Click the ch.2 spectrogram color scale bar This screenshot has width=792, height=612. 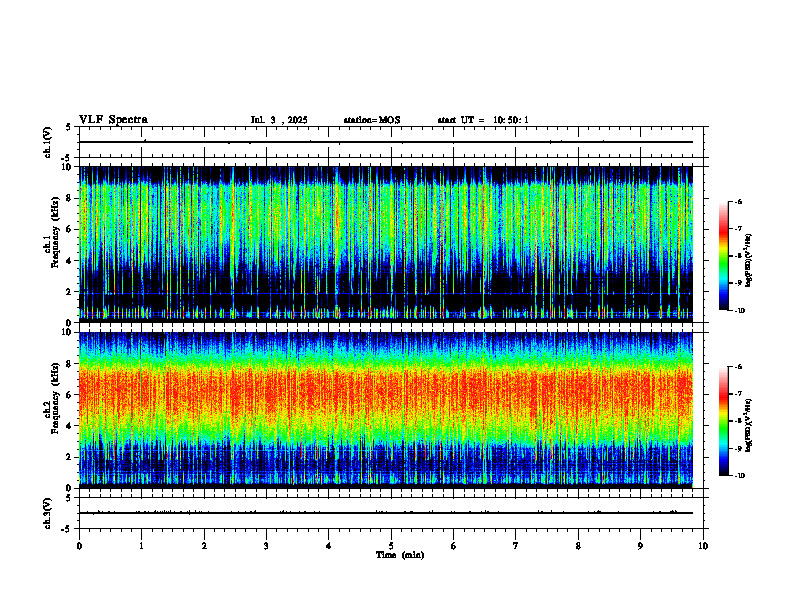(x=723, y=421)
